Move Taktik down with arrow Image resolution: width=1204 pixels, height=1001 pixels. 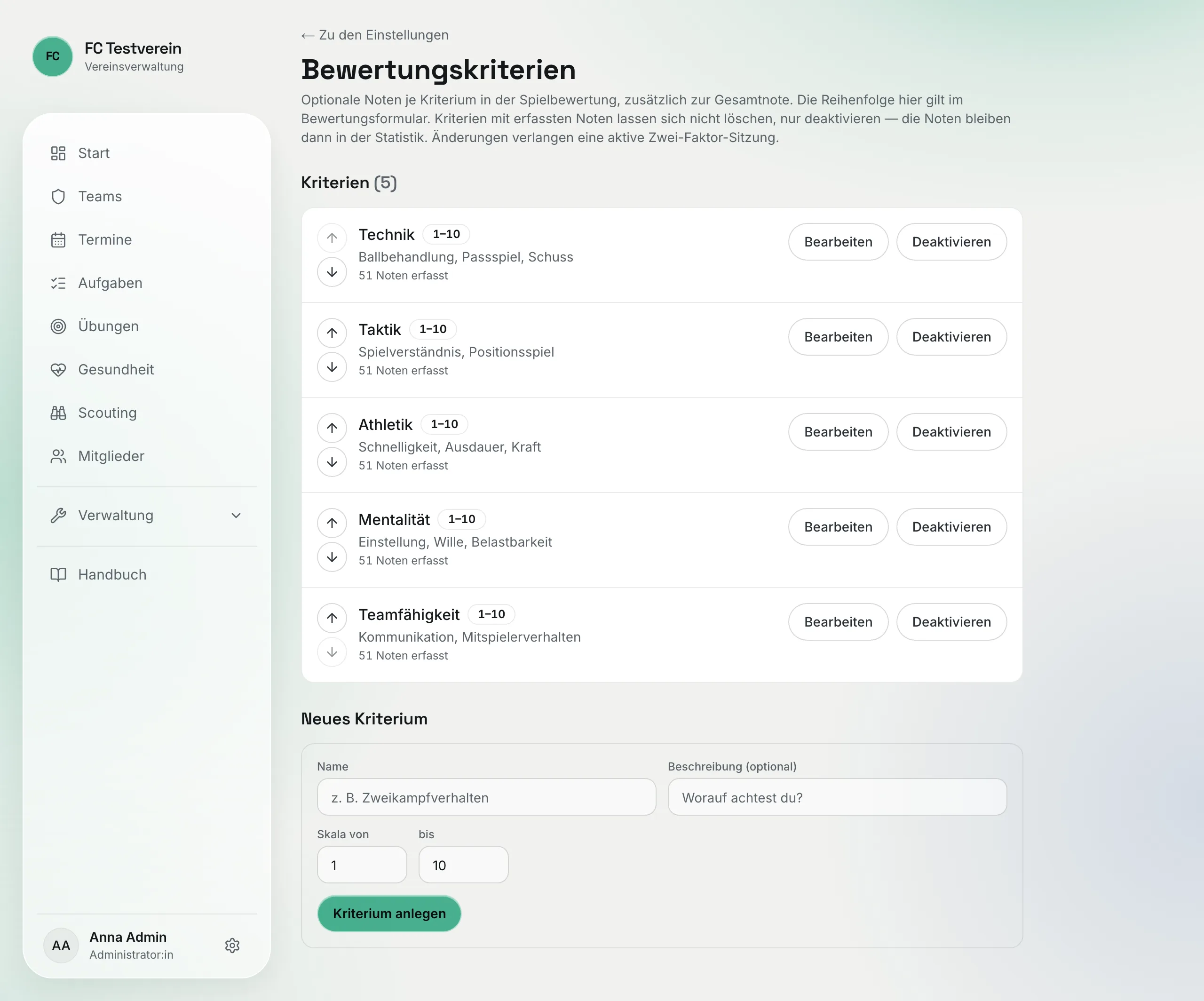point(332,367)
